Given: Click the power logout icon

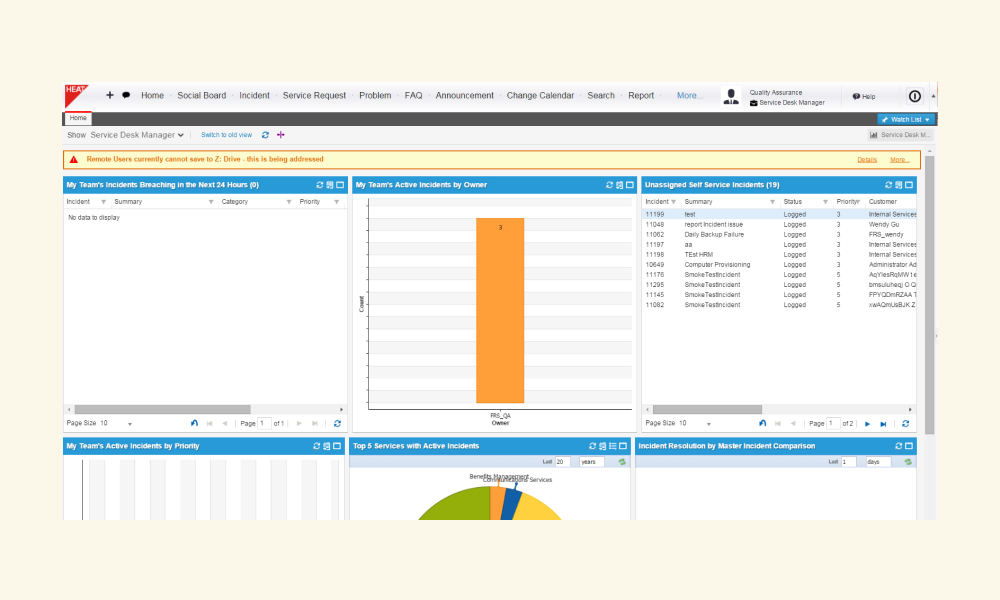Looking at the screenshot, I should coord(915,96).
